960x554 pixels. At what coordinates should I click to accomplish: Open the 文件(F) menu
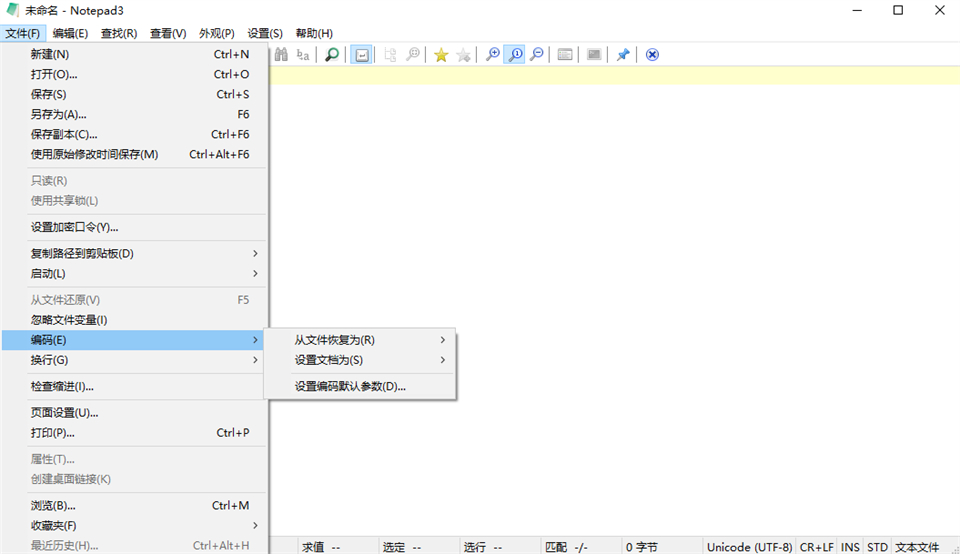tap(23, 33)
